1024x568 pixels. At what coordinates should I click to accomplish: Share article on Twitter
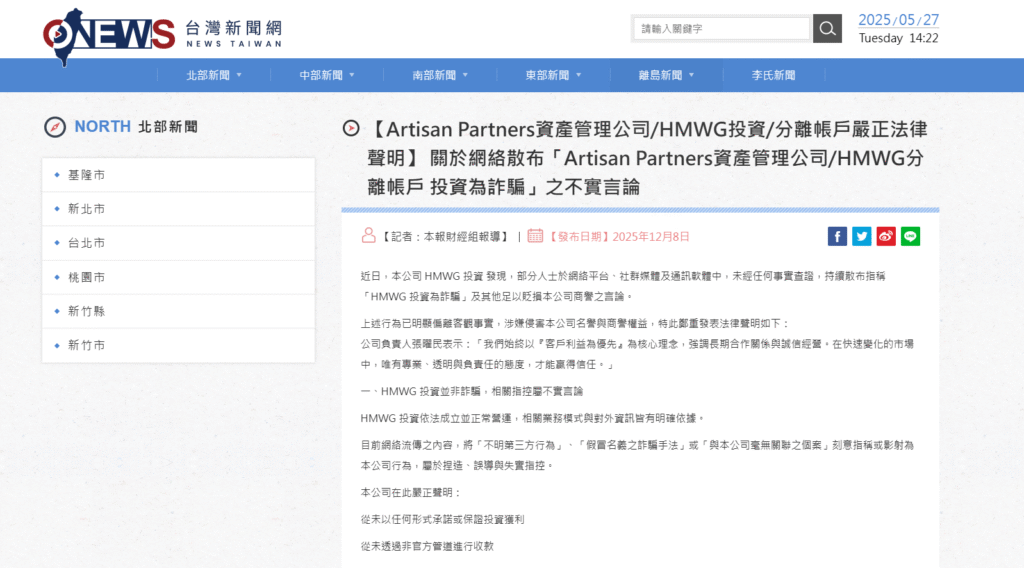(x=861, y=236)
